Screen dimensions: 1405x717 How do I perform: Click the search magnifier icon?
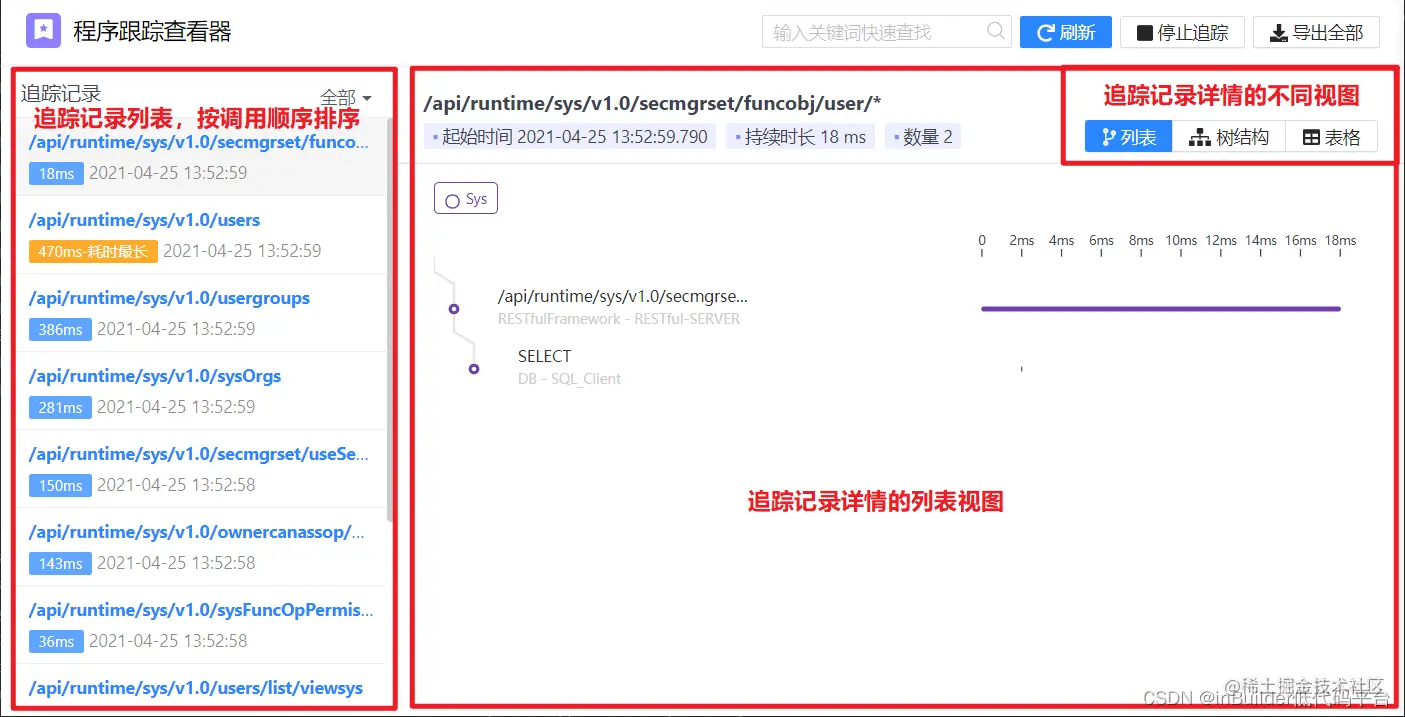pos(996,31)
